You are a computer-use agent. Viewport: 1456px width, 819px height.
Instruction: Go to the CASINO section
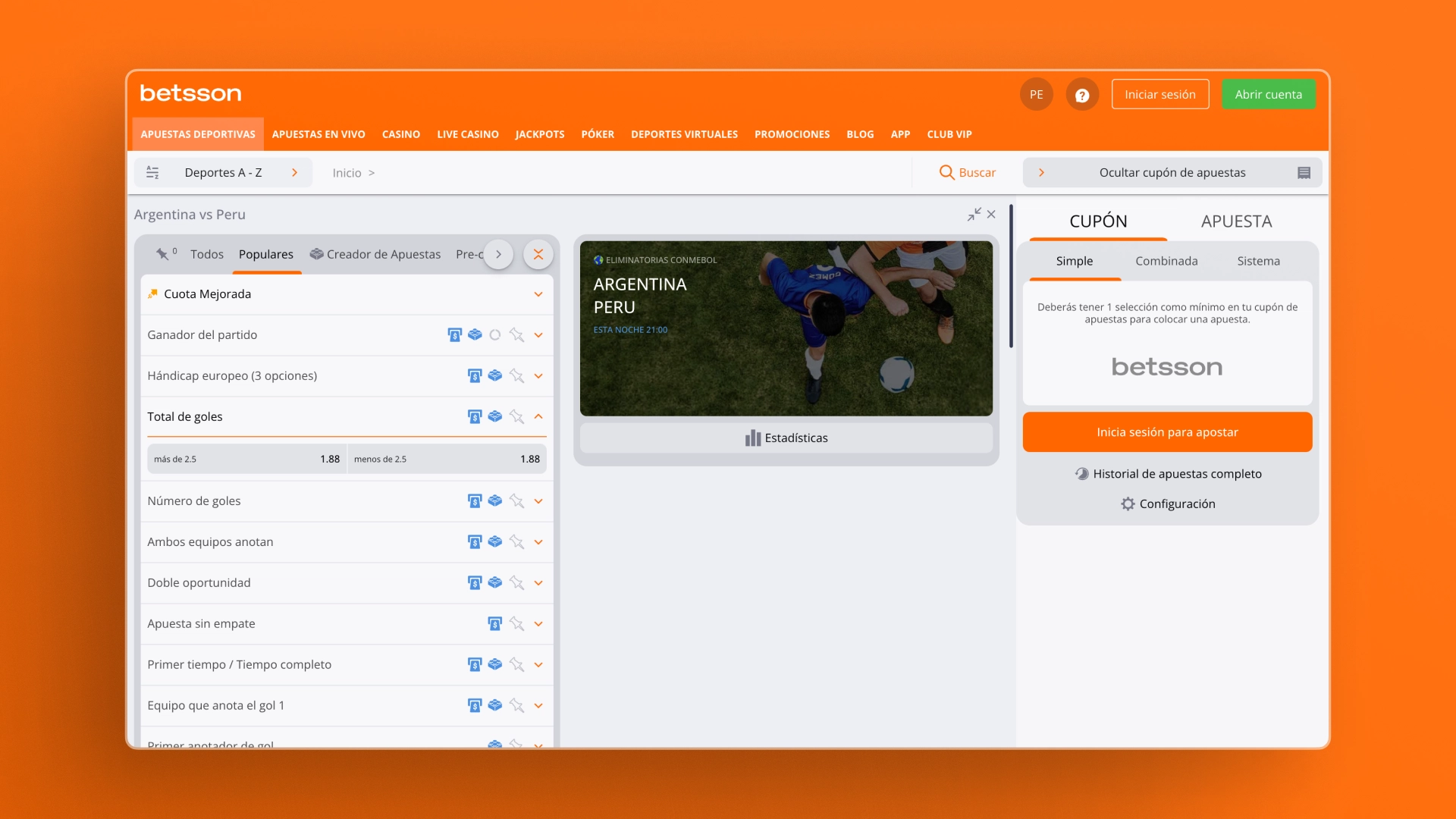click(401, 134)
